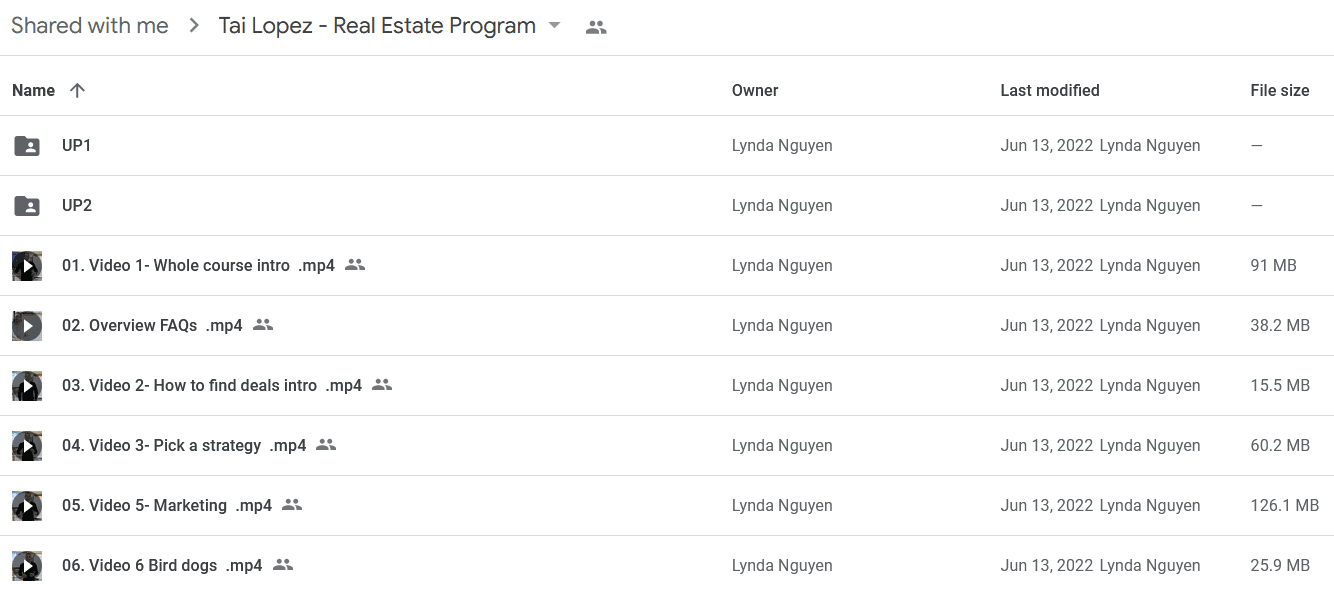Open the UP2 shared folder icon
This screenshot has width=1334, height=595.
pos(27,206)
